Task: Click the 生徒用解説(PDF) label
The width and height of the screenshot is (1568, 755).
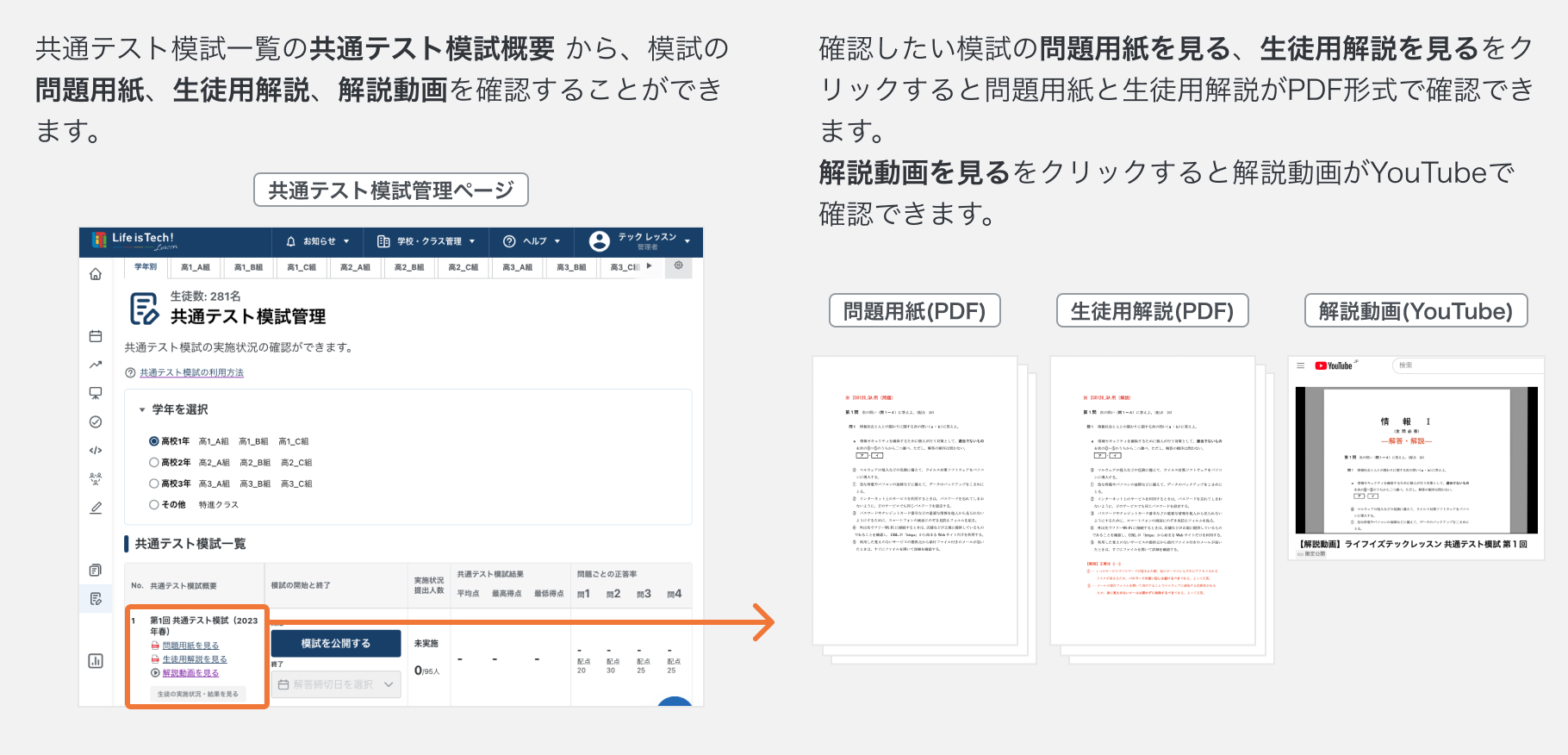Action: coord(1153,310)
